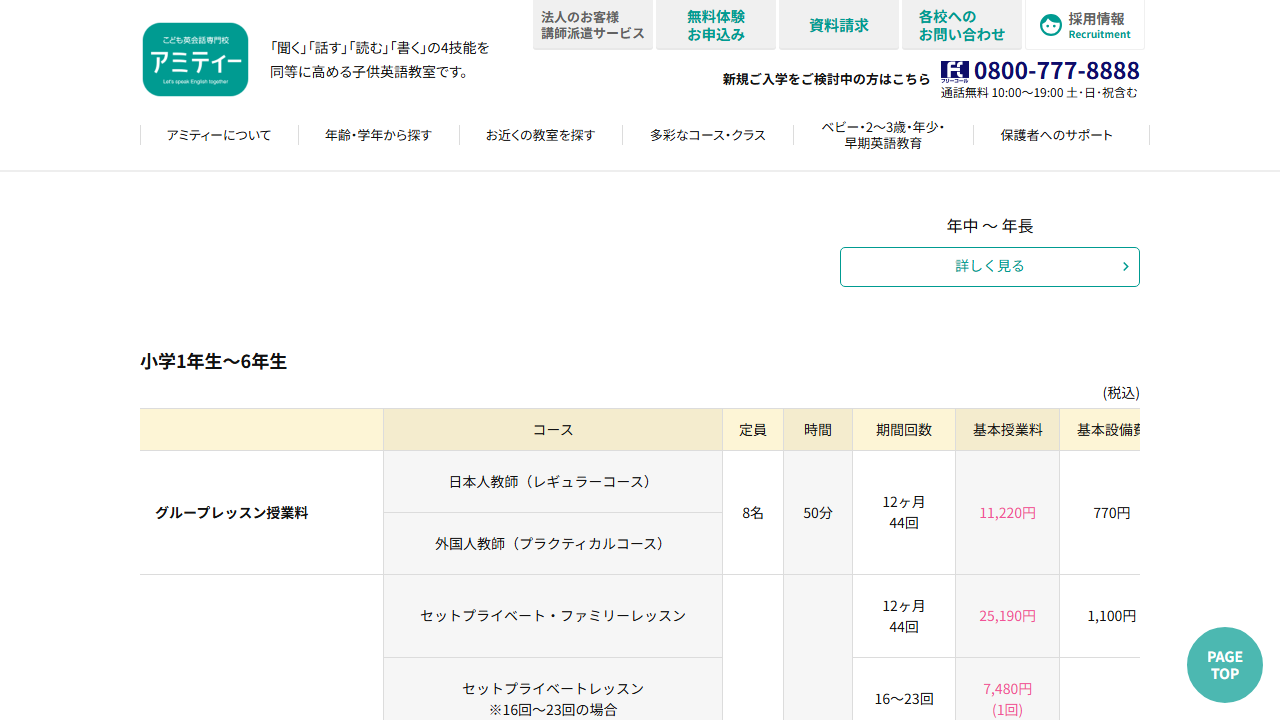
Task: Click the 外国人教師(プラクティカルコース) cell
Action: (x=553, y=544)
